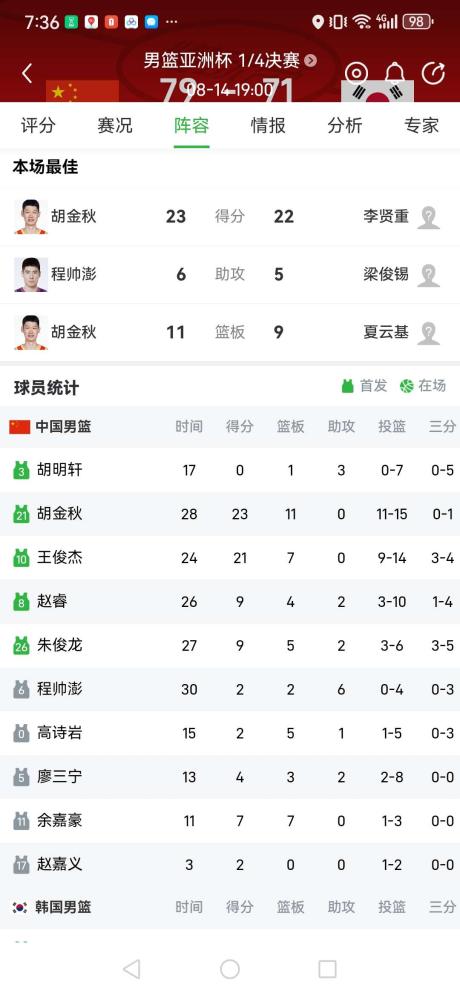Image resolution: width=460 pixels, height=996 pixels.
Task: Tap 梁俊锡 placeholder avatar icon
Action: pyautogui.click(x=429, y=274)
